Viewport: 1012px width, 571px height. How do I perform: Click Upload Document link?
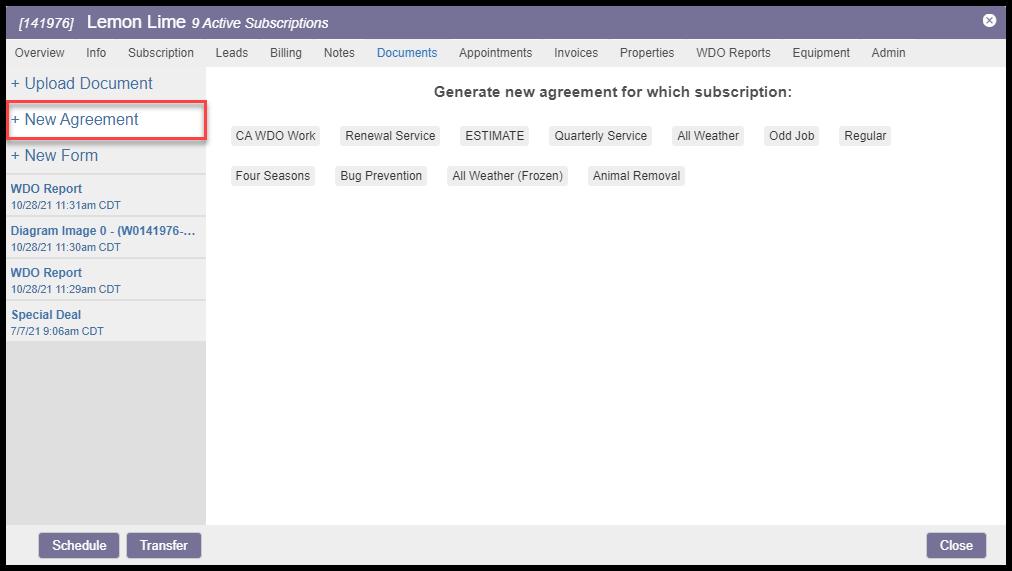pos(82,84)
